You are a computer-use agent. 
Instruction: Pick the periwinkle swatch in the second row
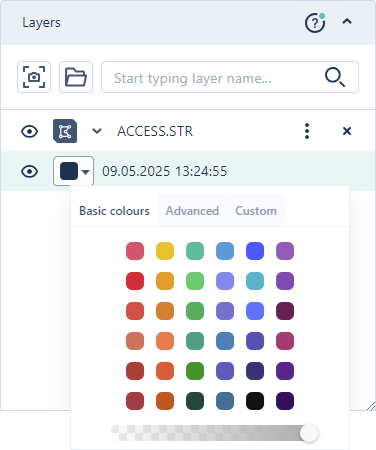point(225,281)
